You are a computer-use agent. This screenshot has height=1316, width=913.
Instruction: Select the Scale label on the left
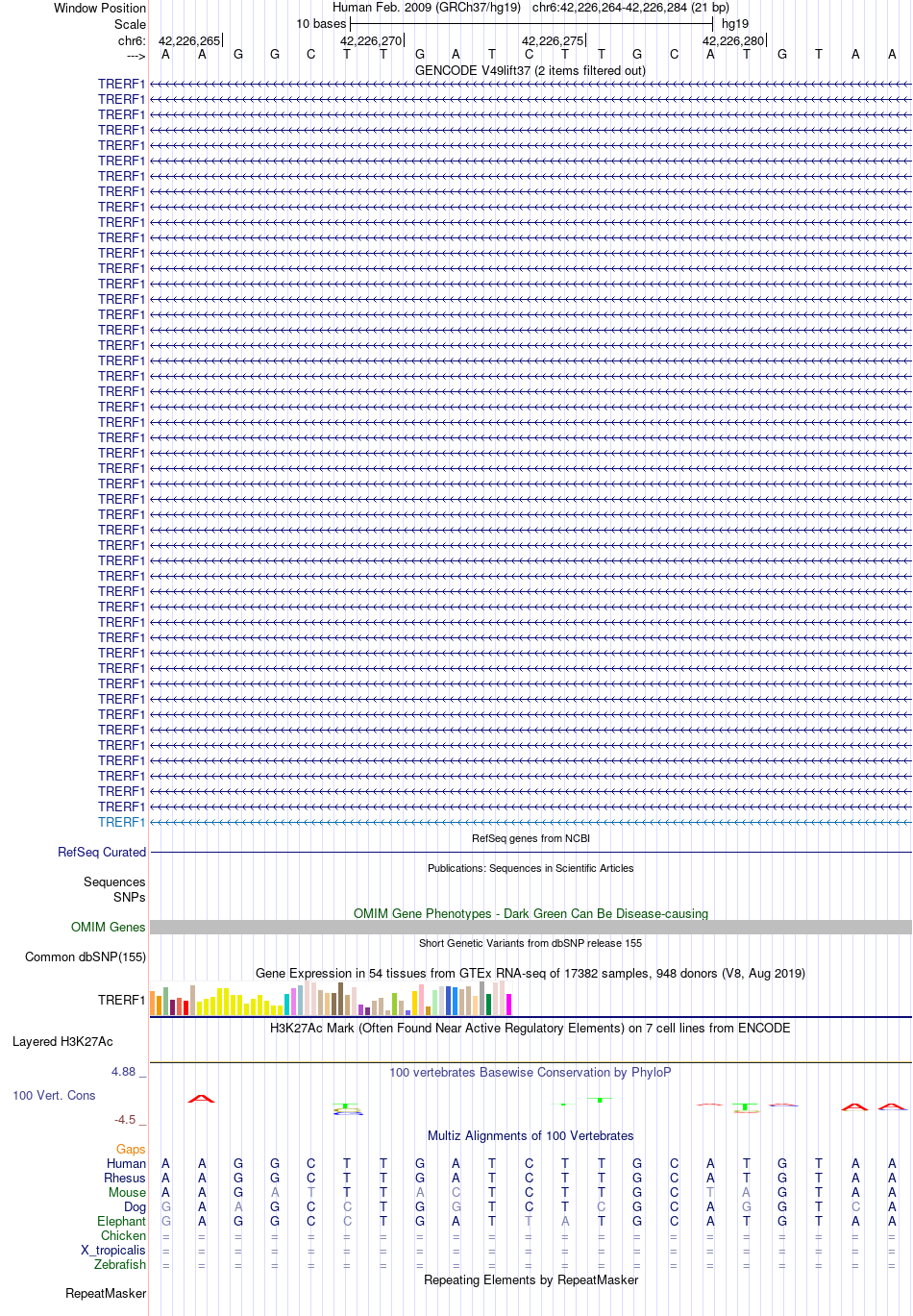[x=130, y=24]
